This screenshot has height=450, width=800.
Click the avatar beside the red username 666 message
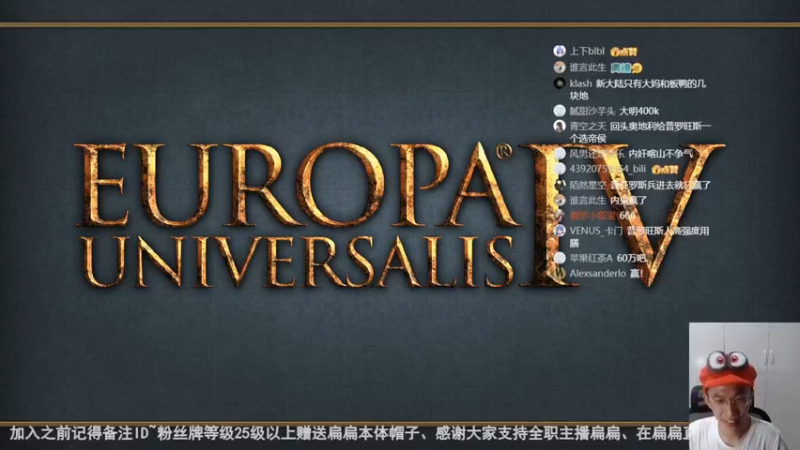tap(560, 215)
